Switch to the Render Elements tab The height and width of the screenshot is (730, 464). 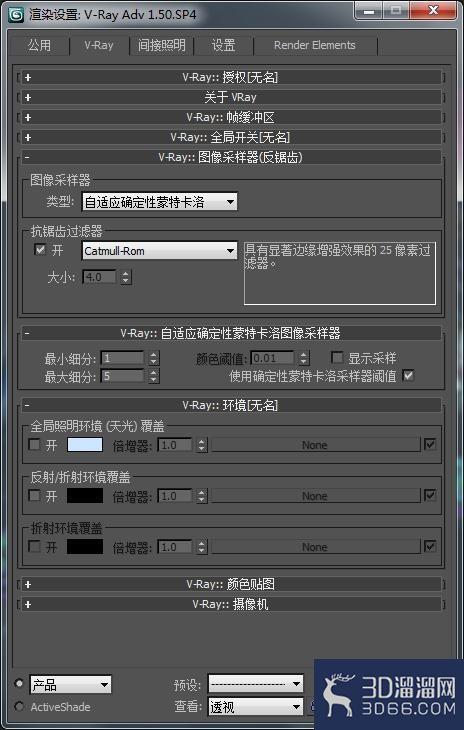(x=315, y=45)
